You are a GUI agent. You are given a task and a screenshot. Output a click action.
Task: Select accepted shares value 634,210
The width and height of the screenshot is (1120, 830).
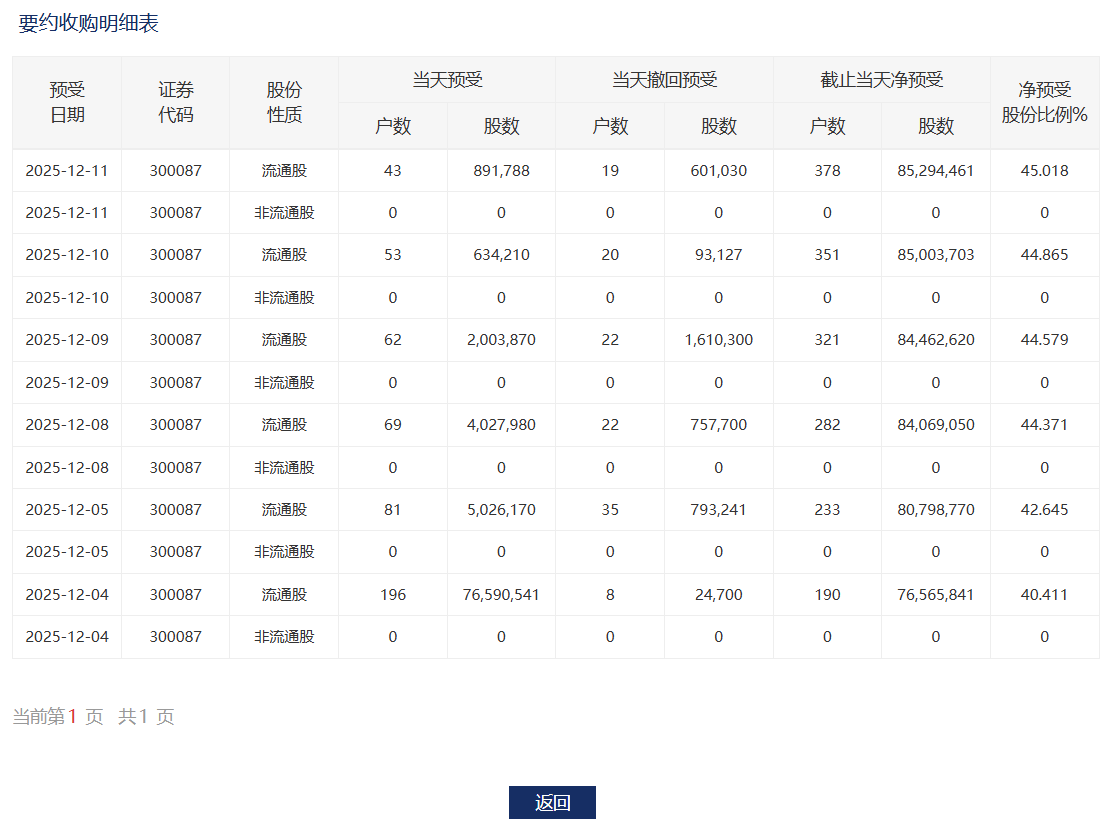click(501, 255)
